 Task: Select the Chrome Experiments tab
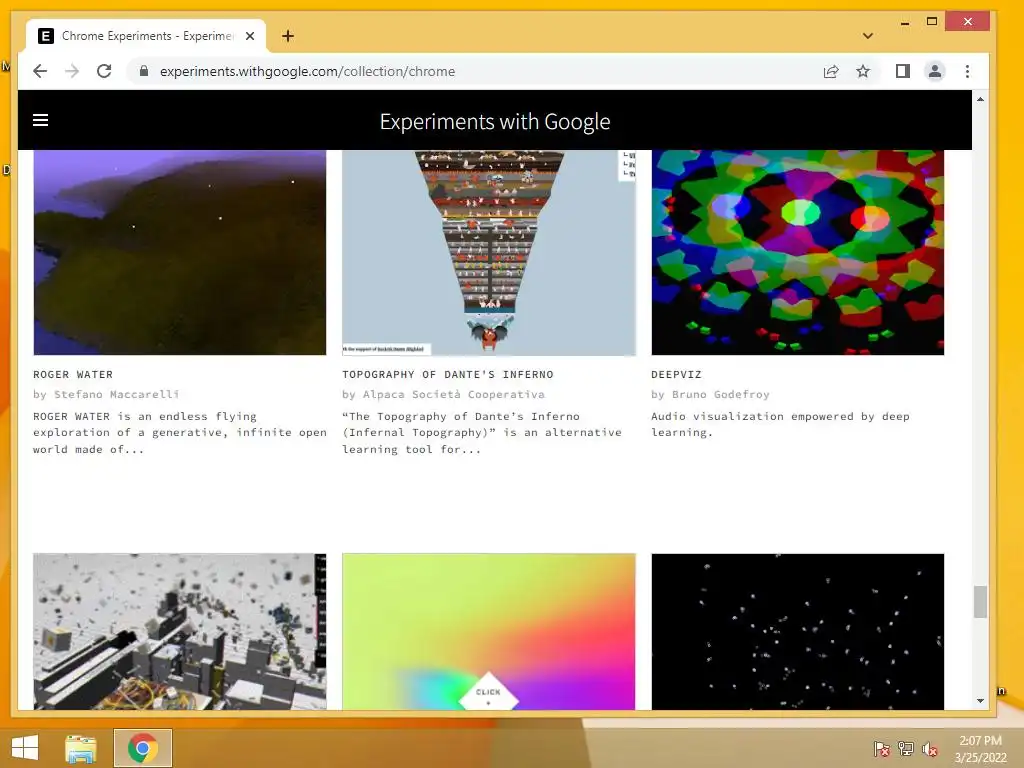click(146, 36)
